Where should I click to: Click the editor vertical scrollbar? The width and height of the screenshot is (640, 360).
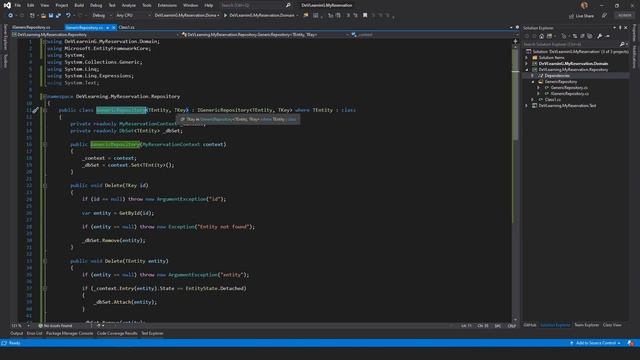click(x=516, y=182)
